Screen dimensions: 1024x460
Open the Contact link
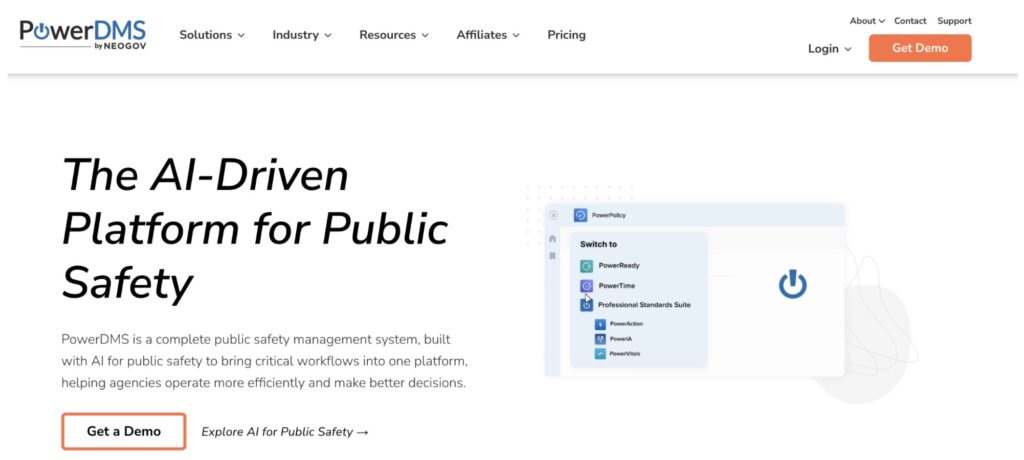pyautogui.click(x=910, y=21)
